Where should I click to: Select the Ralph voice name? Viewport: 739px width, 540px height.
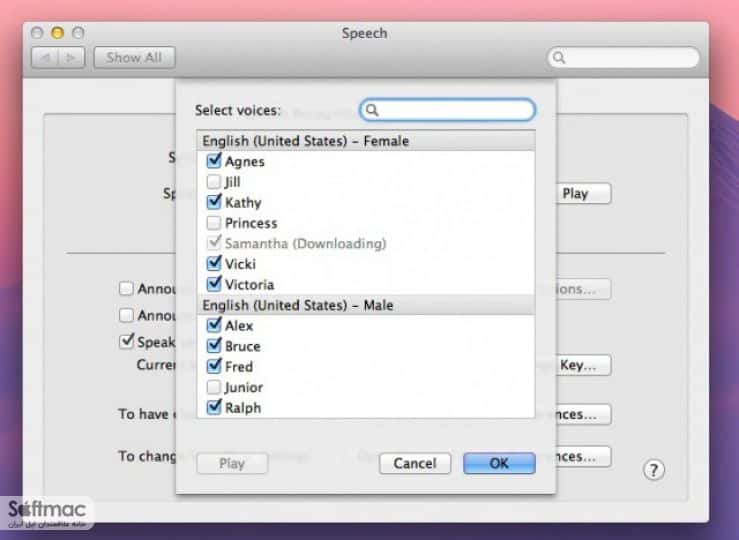pyautogui.click(x=243, y=408)
